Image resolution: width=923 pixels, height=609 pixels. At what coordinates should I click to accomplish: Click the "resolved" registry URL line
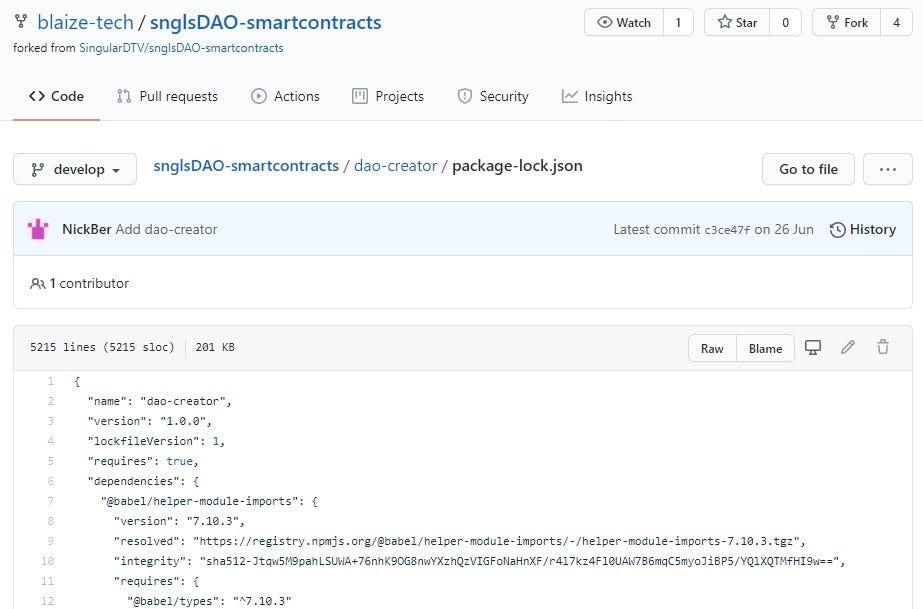[x=459, y=541]
